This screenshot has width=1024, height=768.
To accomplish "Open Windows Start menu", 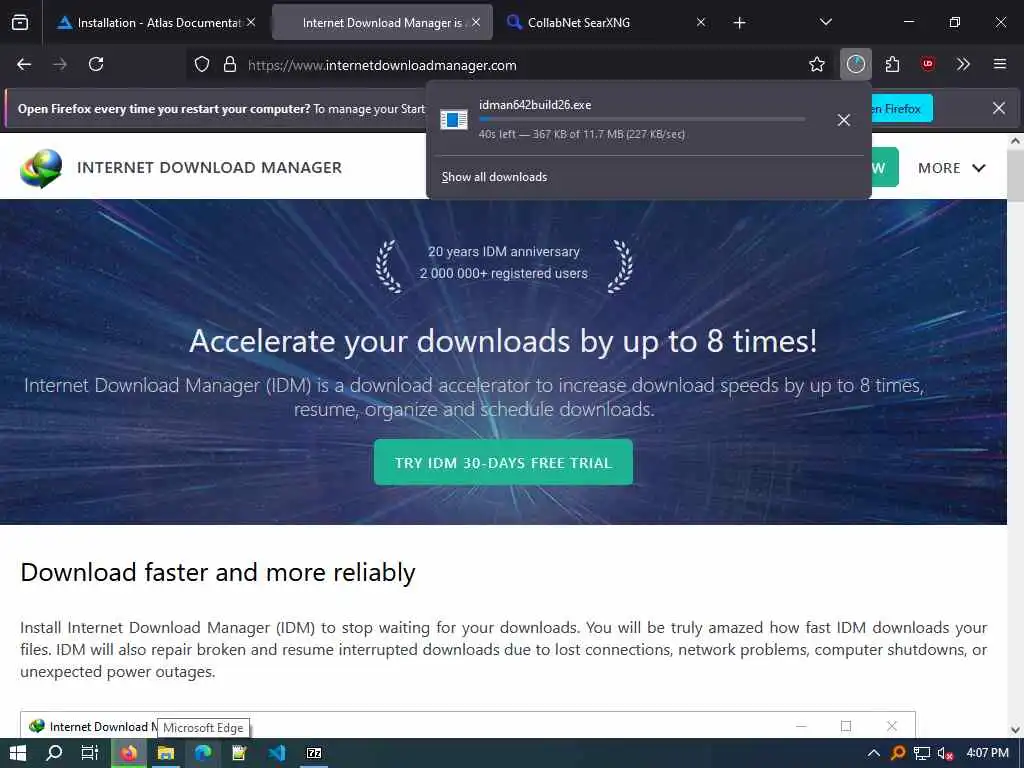I will point(18,753).
